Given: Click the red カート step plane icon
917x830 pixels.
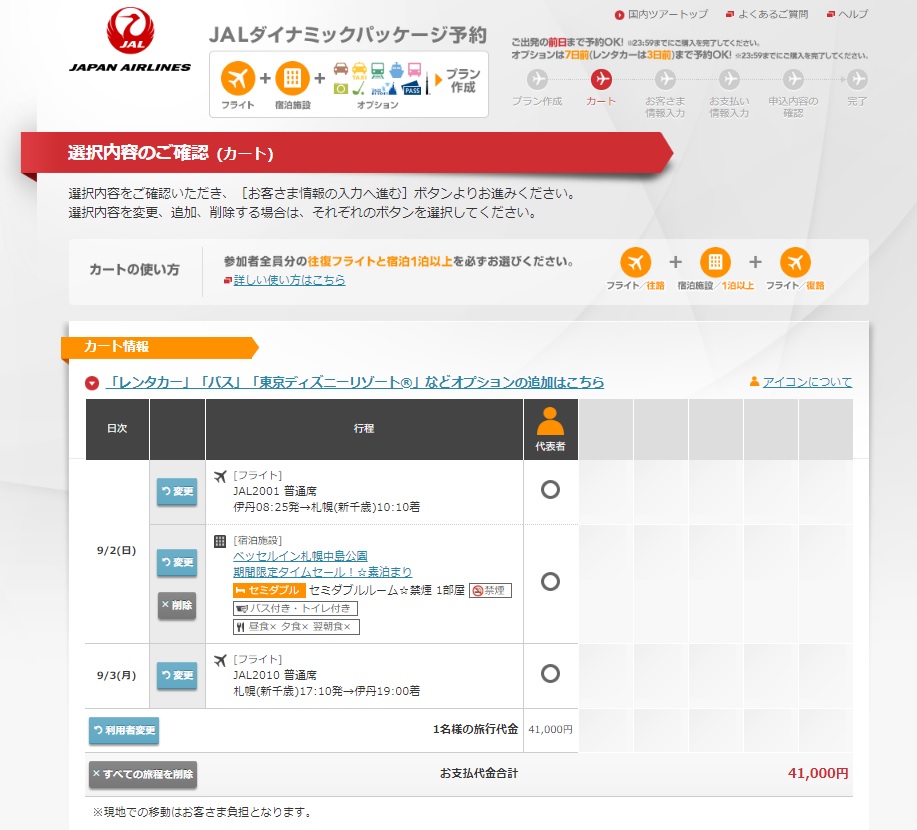Looking at the screenshot, I should (601, 79).
